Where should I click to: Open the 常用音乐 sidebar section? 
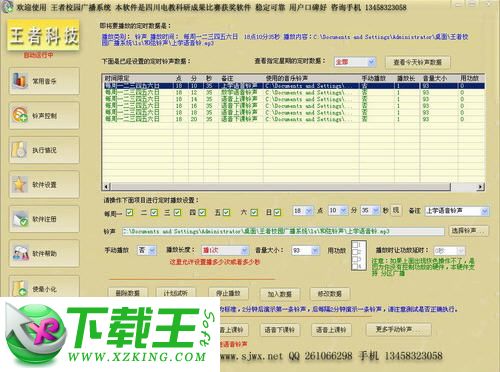(x=44, y=81)
